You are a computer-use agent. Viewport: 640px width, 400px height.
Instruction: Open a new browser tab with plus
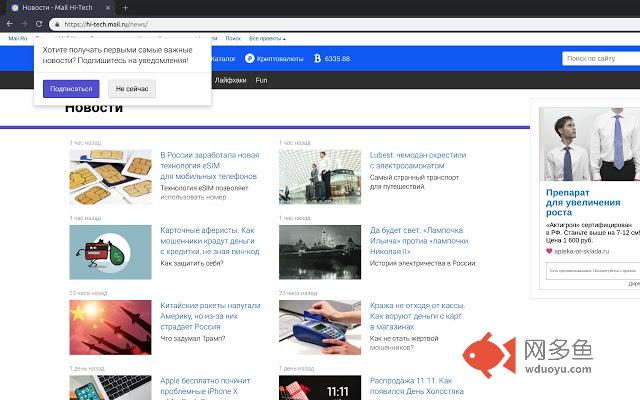click(x=125, y=7)
